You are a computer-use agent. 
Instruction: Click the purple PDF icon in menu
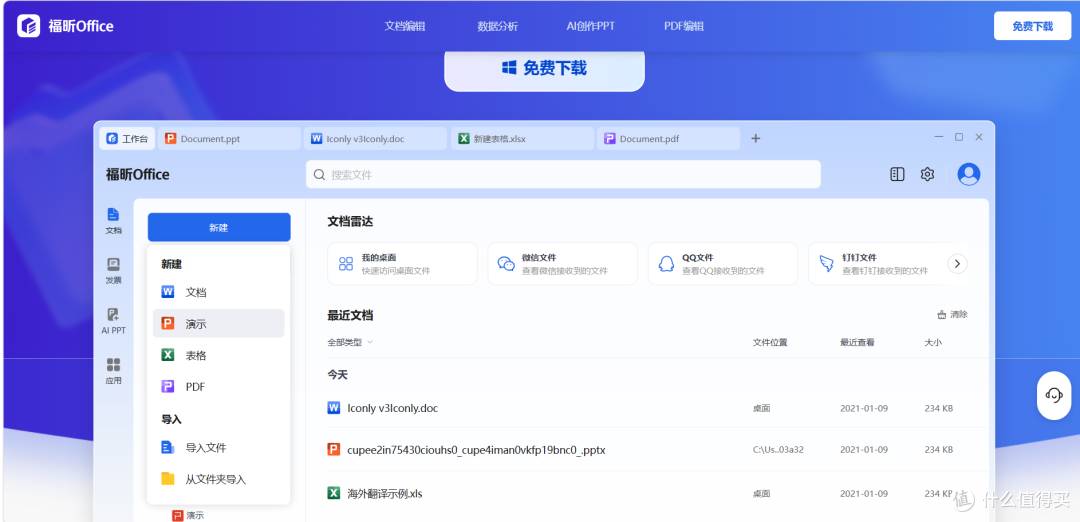pos(168,387)
